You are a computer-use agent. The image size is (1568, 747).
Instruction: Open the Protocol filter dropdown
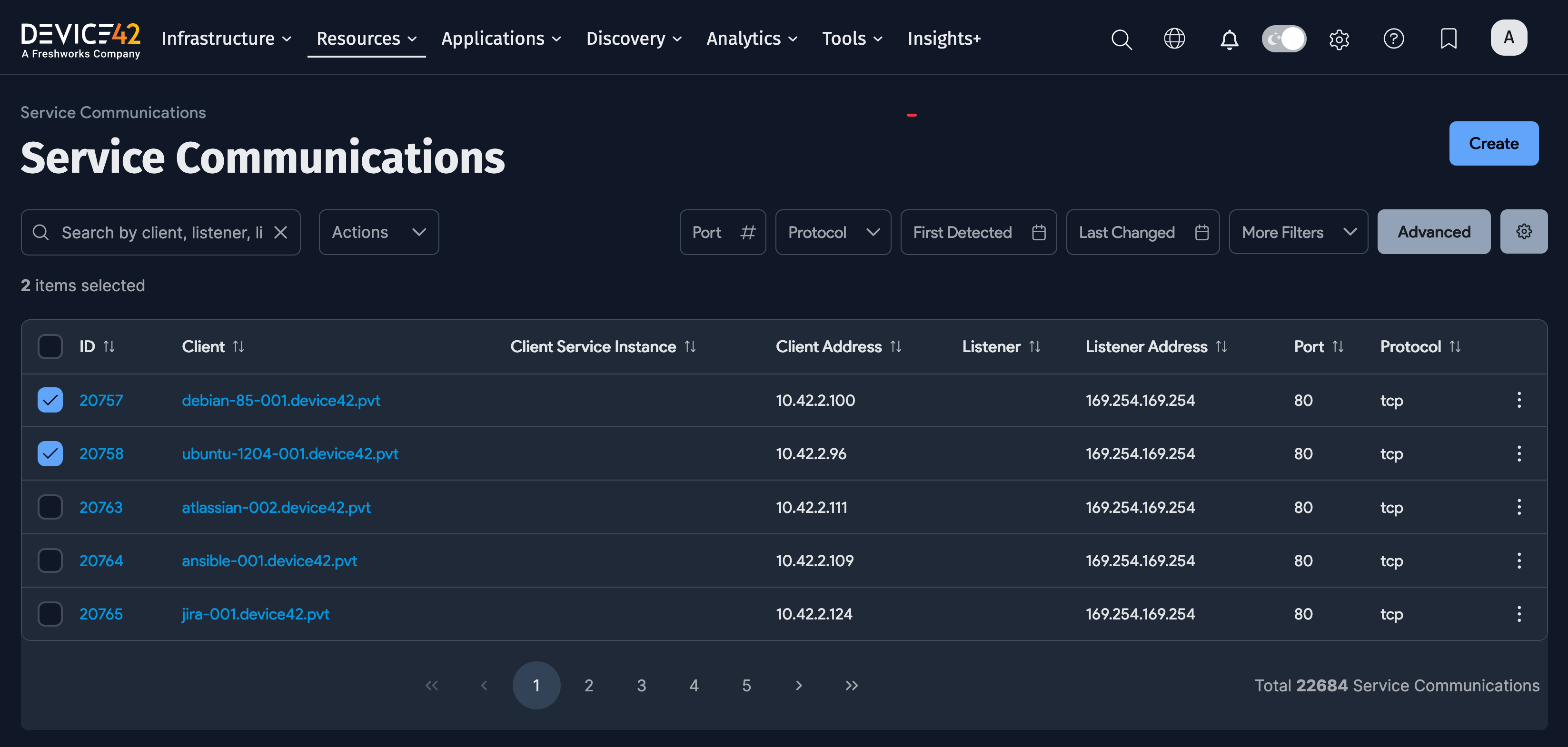[833, 232]
